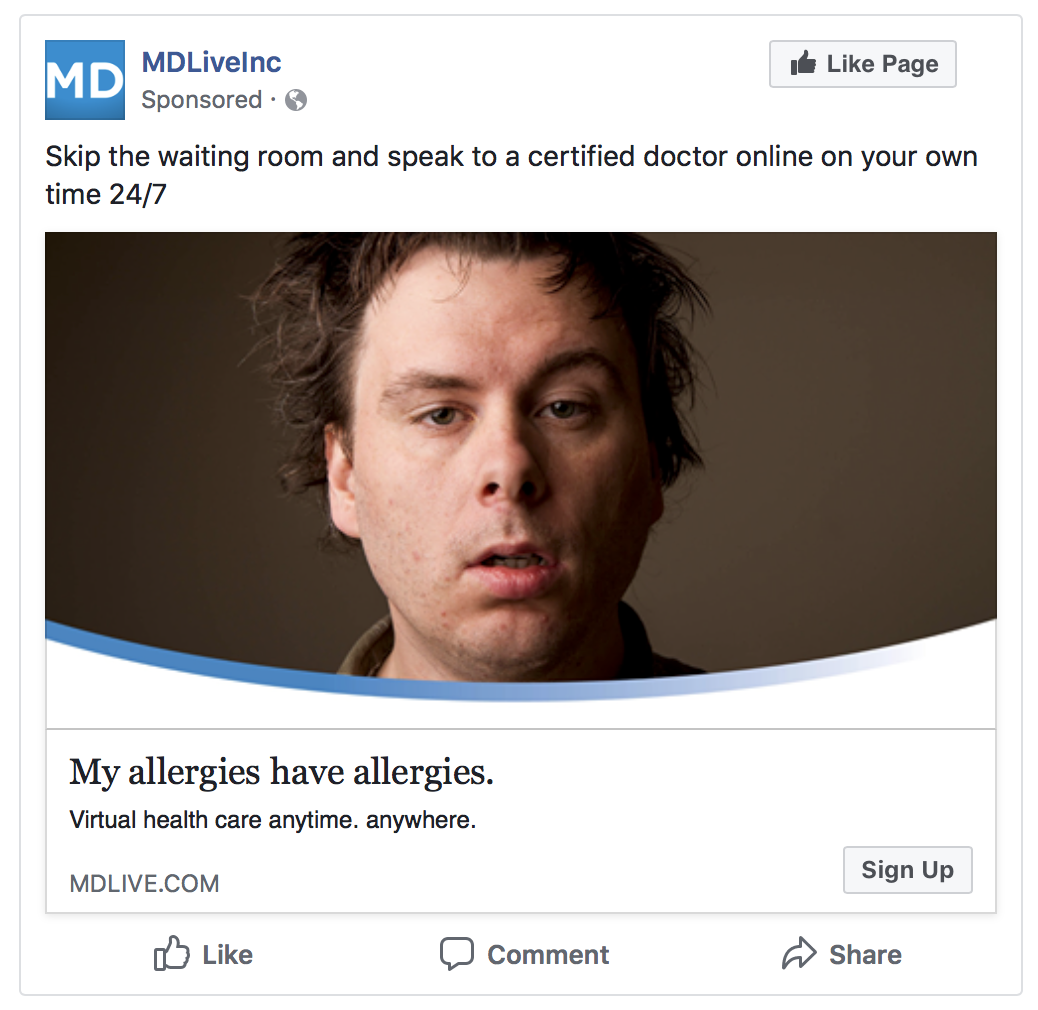Open the MDLiveInc page name link
Screen dimensions: 1038x1010
point(211,62)
